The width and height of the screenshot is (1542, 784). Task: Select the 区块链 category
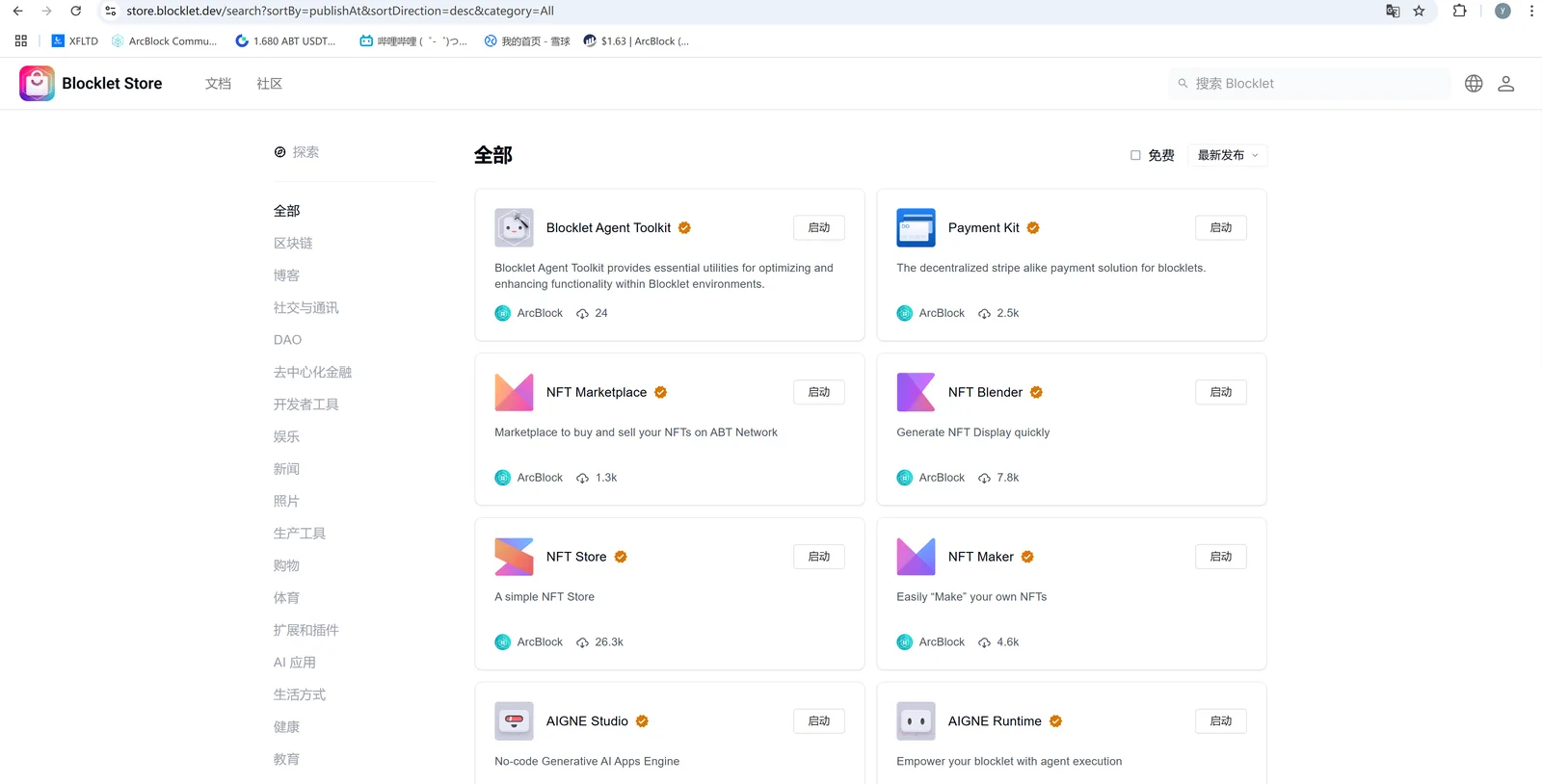293,244
